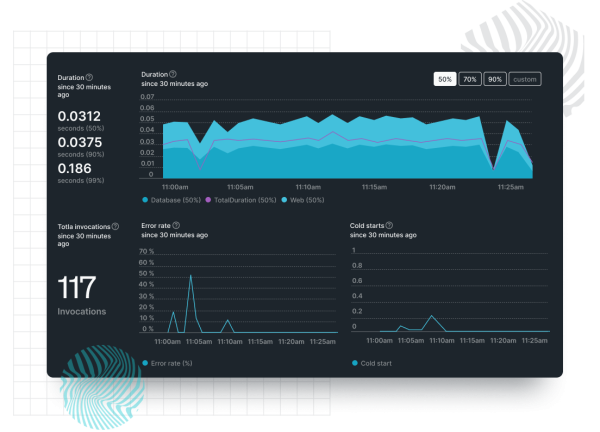The width and height of the screenshot is (600, 432).
Task: Click the Database (50%) legend dot
Action: pyautogui.click(x=145, y=200)
